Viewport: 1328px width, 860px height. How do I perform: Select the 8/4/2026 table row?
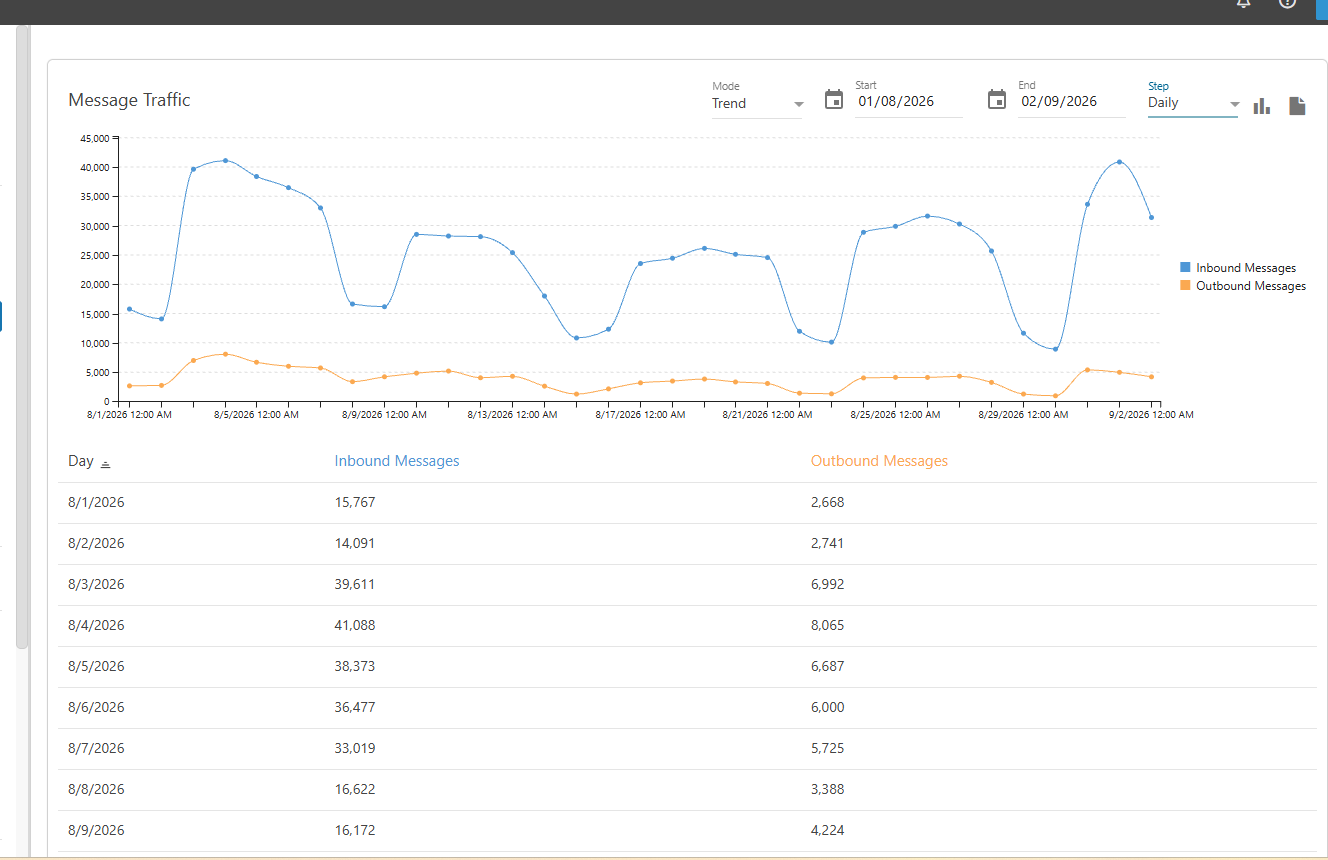687,626
